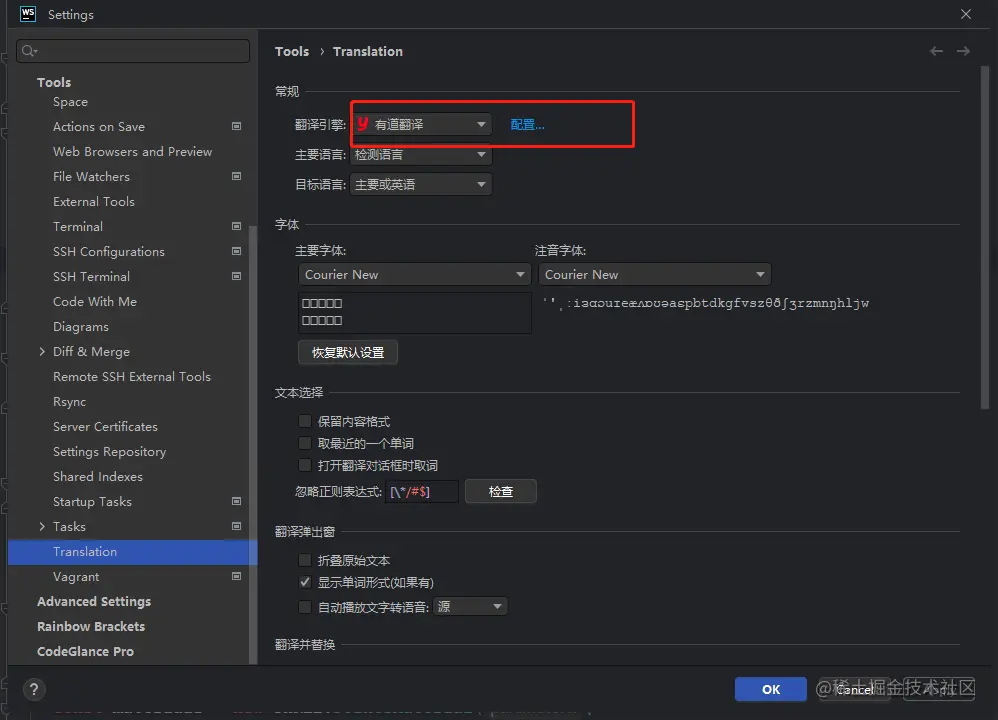
Task: Open Rainbow Brackets category
Action: tap(91, 626)
